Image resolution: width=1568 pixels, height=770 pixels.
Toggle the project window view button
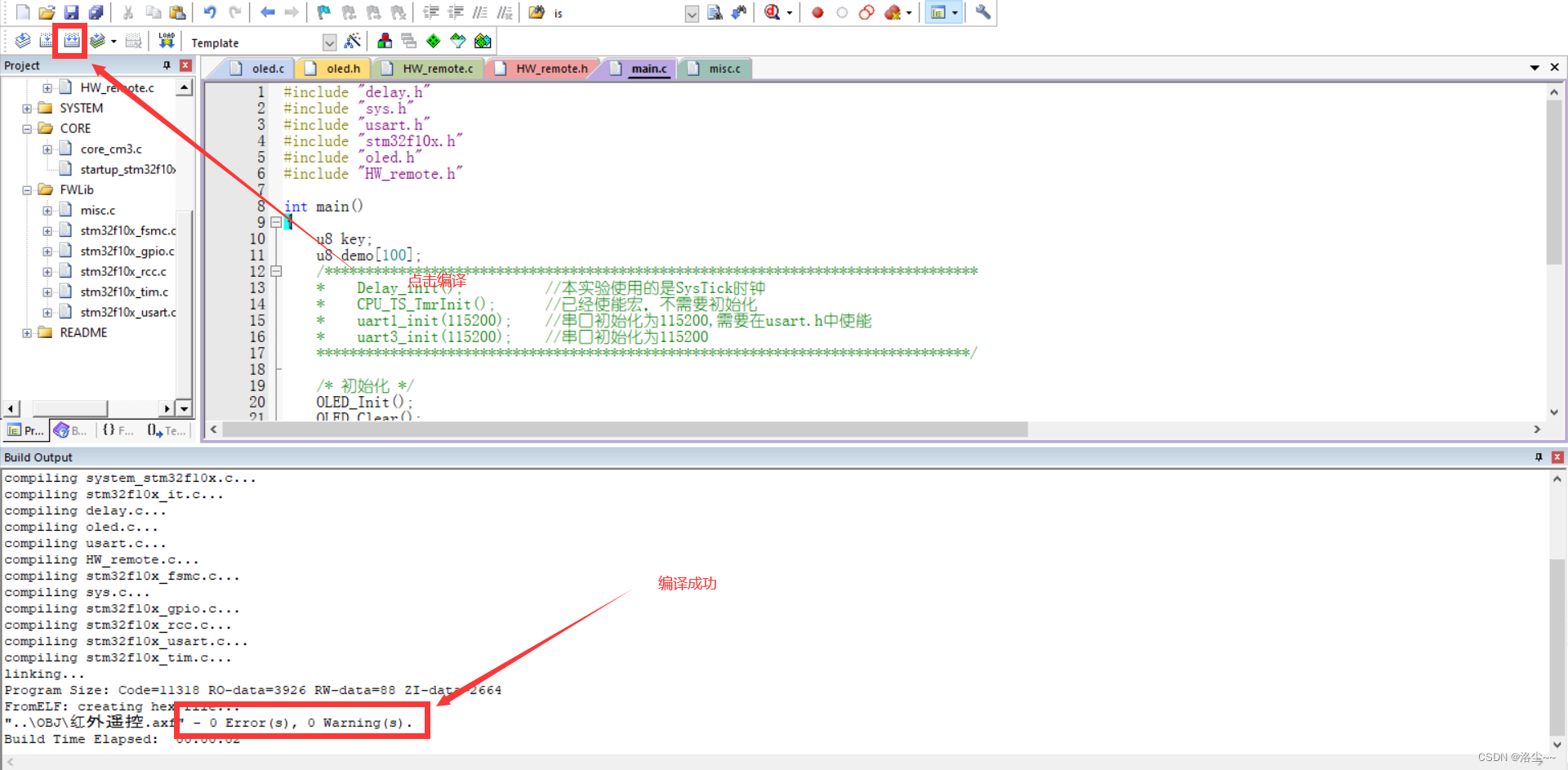pyautogui.click(x=939, y=12)
